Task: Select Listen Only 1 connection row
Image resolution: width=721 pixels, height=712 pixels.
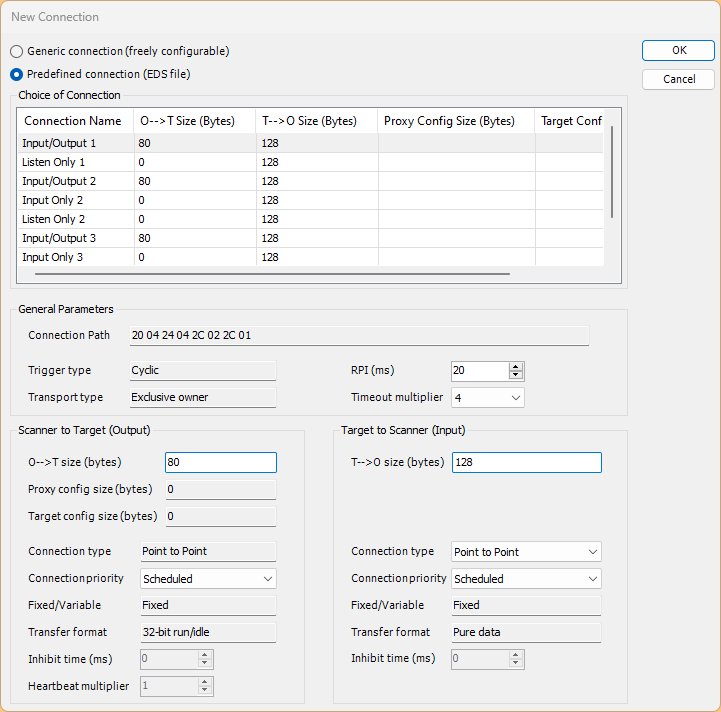Action: [54, 162]
